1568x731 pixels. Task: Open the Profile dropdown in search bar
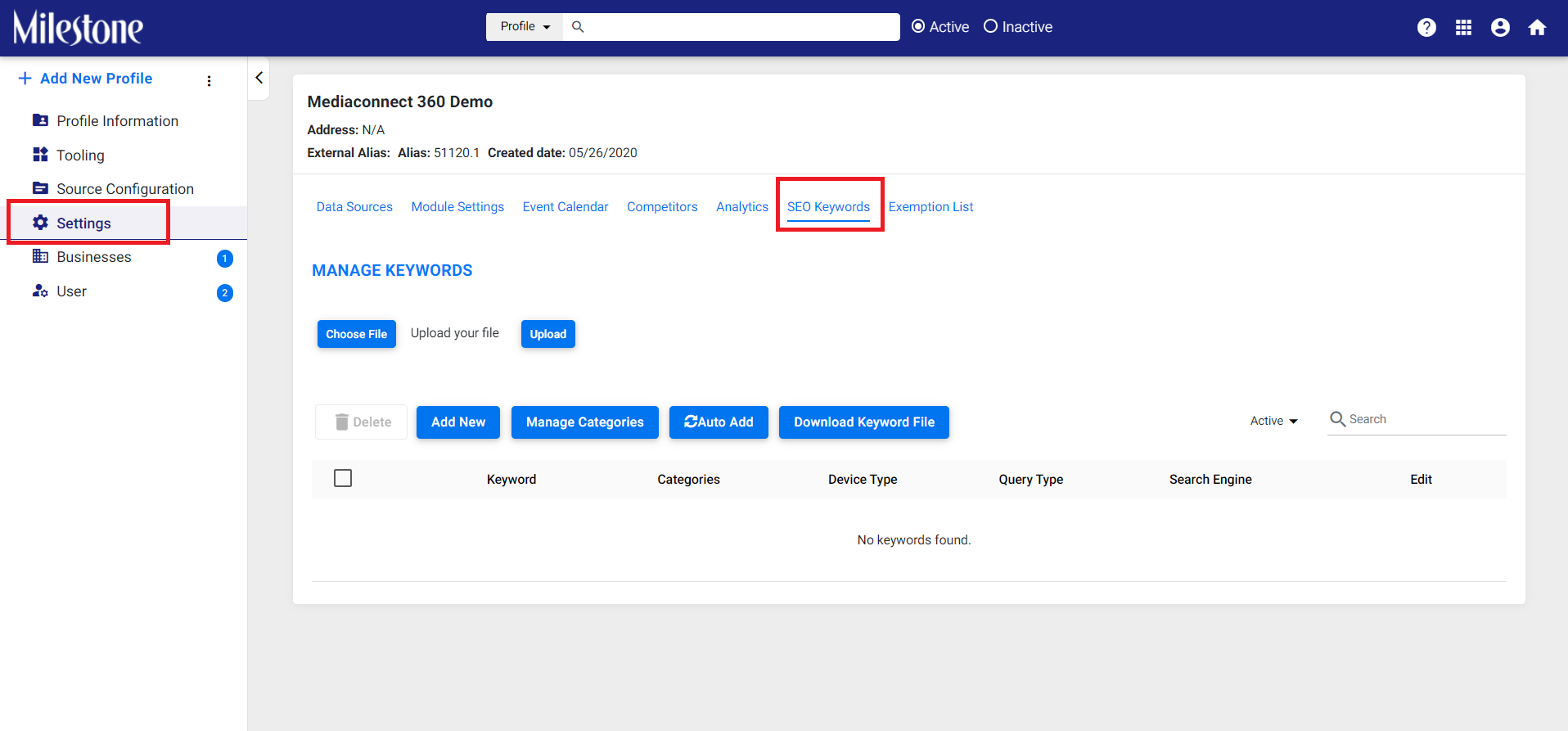525,27
